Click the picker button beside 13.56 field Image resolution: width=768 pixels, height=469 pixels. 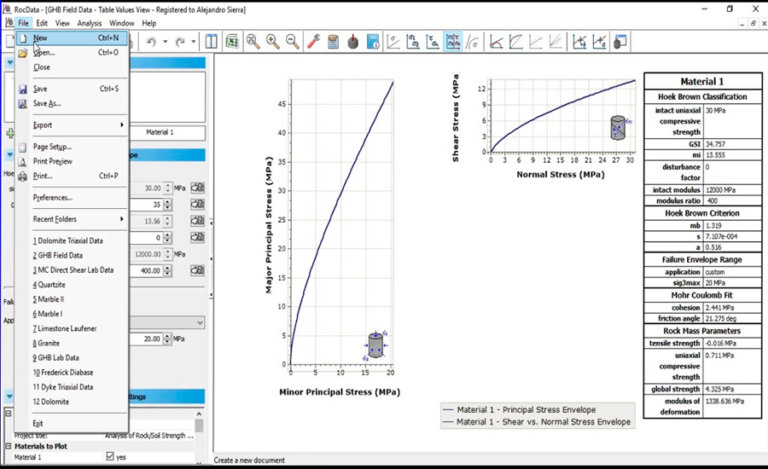[x=197, y=221]
